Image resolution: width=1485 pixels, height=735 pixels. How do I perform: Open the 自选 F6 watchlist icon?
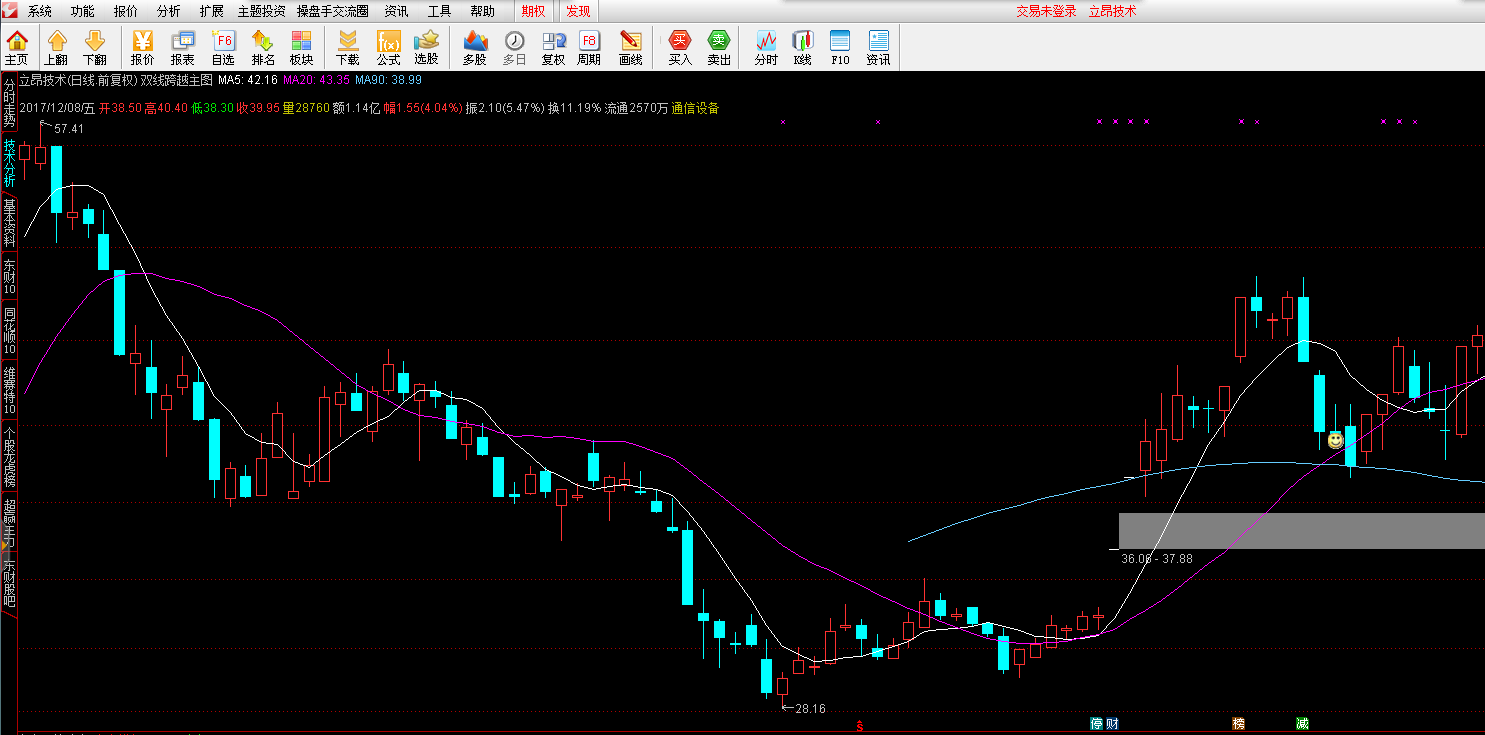coord(223,47)
